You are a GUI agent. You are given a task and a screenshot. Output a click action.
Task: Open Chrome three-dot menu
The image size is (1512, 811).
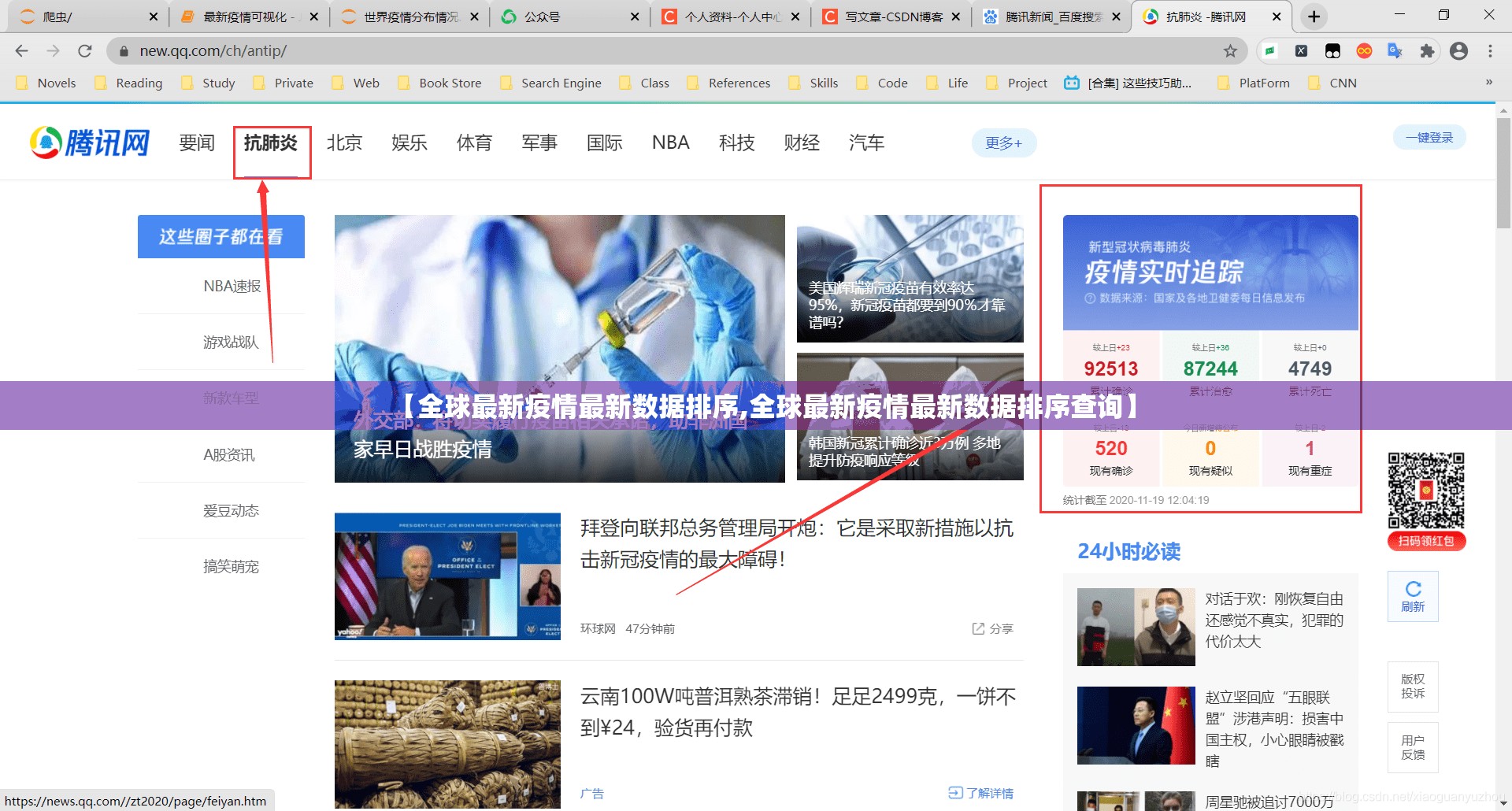(1490, 51)
